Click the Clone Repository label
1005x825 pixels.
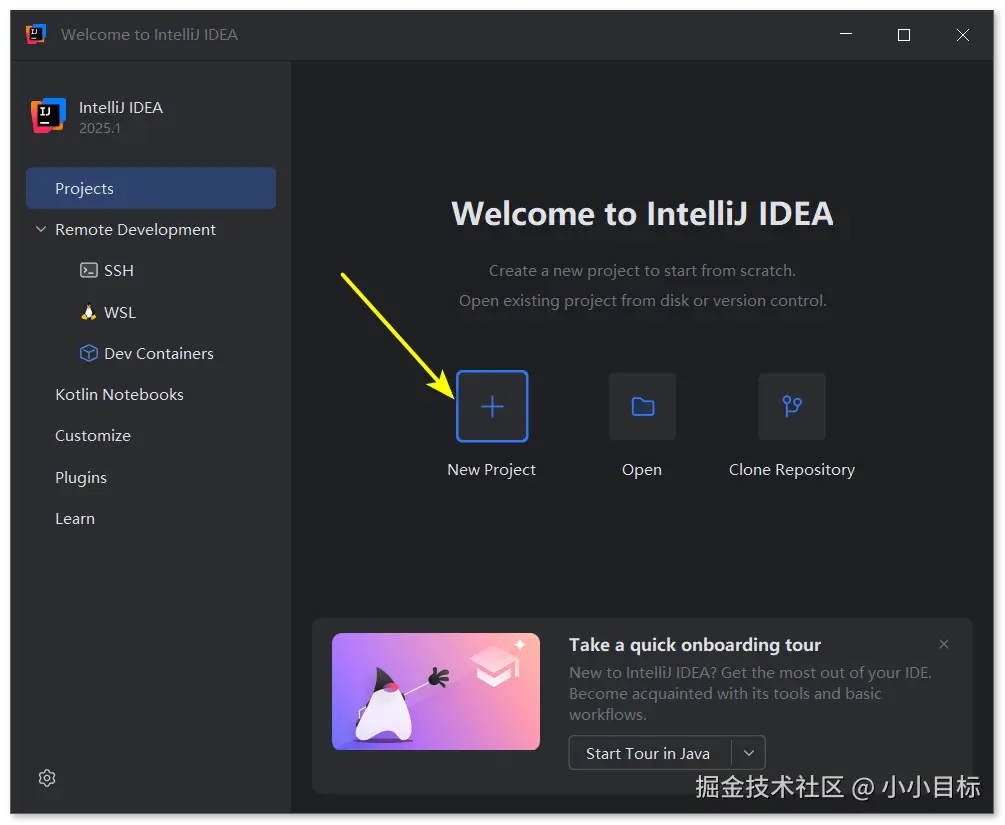tap(792, 470)
